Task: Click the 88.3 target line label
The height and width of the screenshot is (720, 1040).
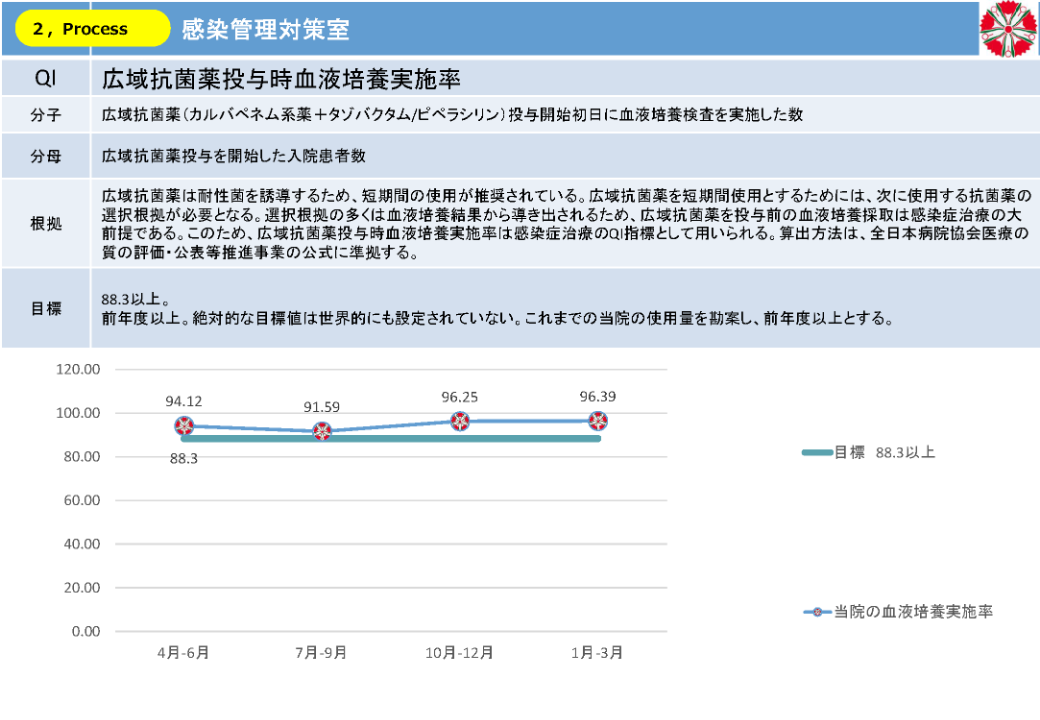Action: tap(184, 459)
